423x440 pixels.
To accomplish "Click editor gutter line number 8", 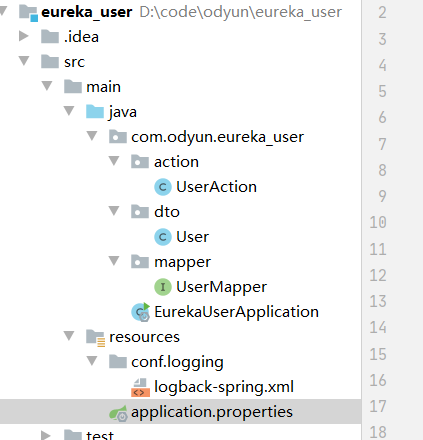I will click(x=382, y=170).
